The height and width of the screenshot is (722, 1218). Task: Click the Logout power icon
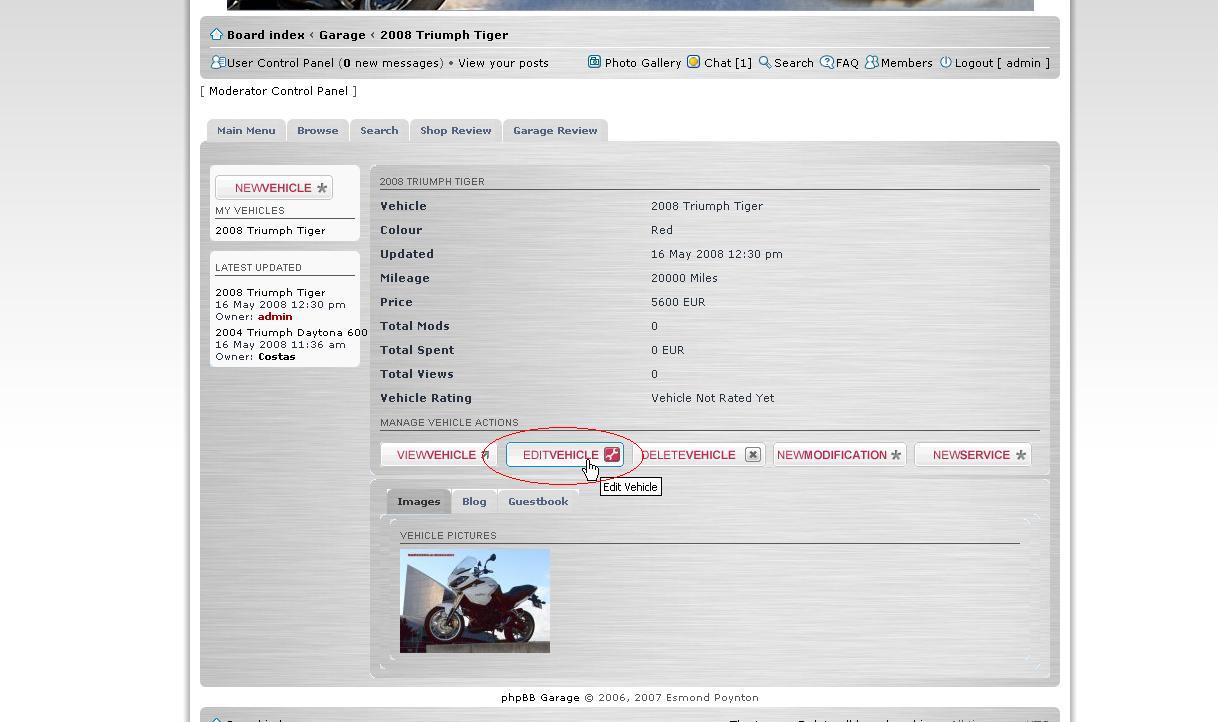click(945, 62)
